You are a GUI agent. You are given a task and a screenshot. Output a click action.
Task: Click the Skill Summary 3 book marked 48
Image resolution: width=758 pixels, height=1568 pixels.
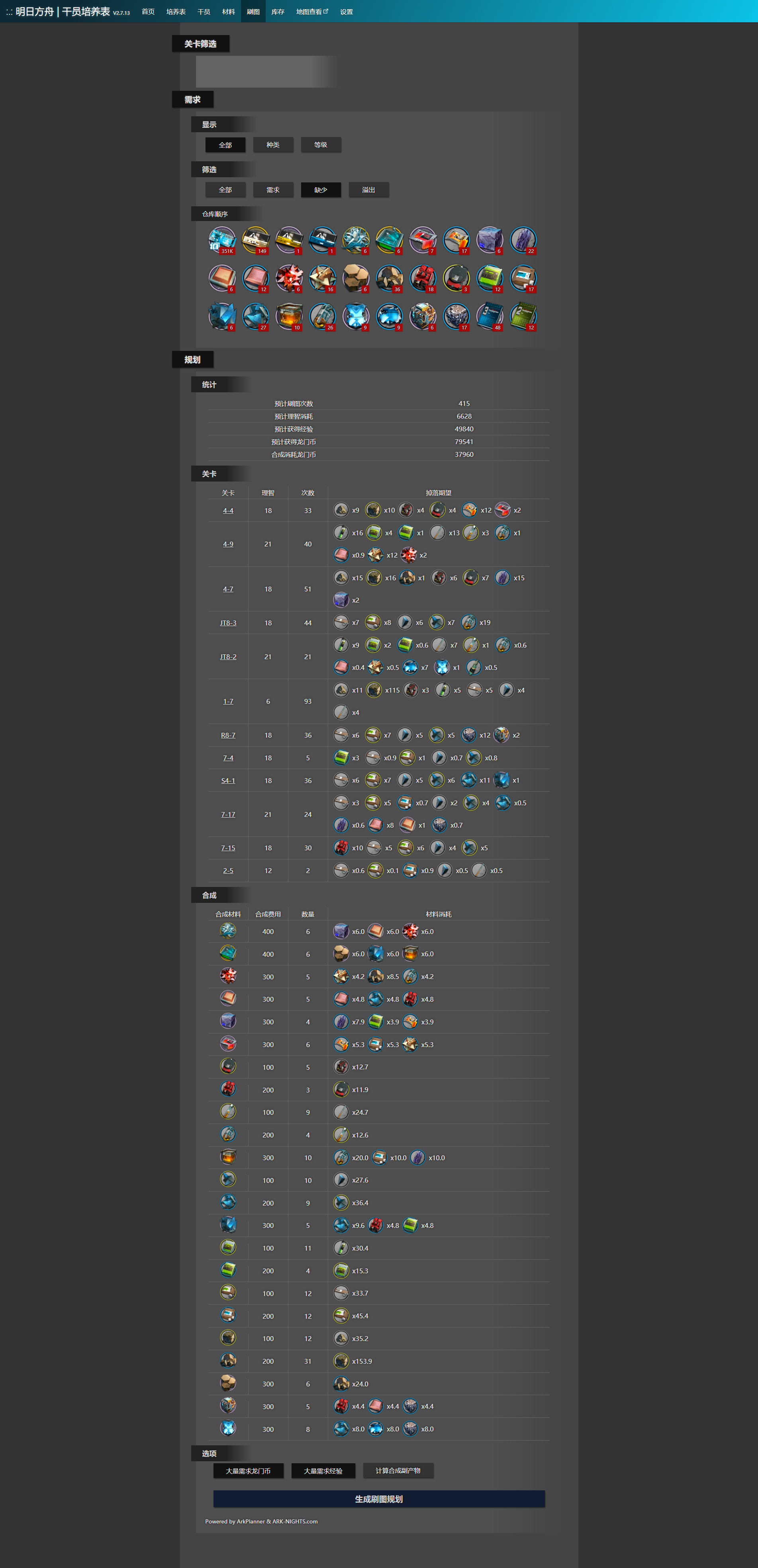point(490,317)
